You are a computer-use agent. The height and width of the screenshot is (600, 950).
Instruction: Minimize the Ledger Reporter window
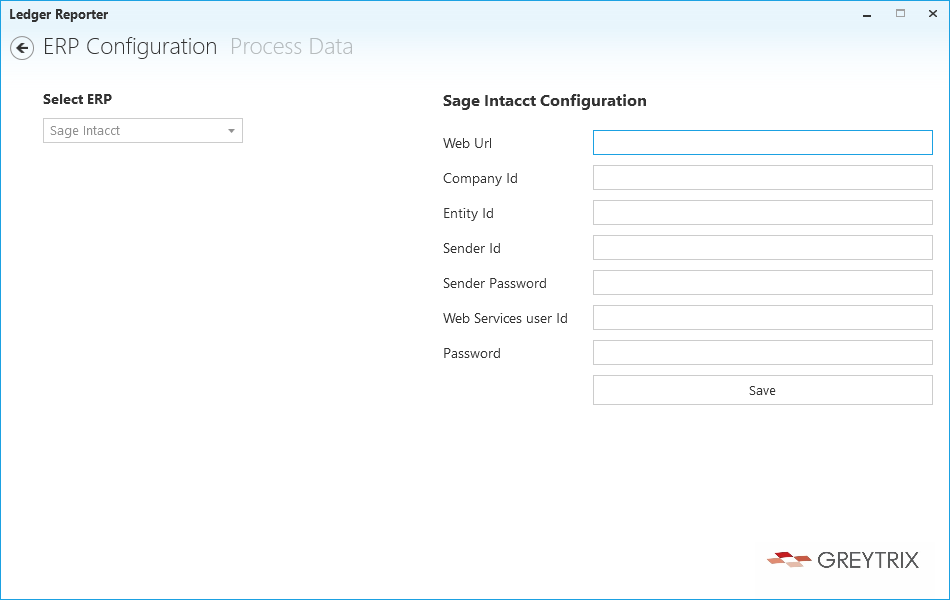[x=865, y=14]
